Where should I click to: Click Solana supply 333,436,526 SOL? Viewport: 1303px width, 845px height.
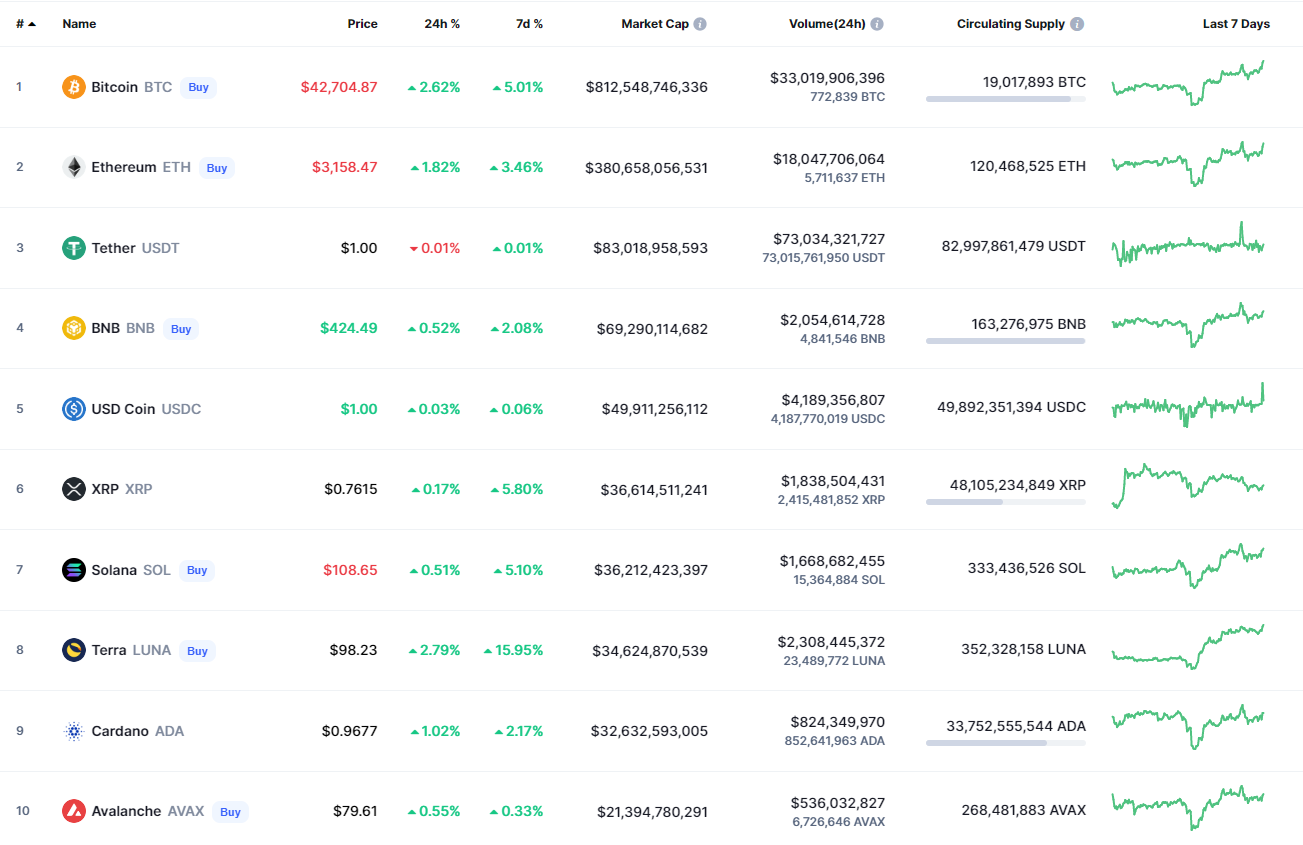(1027, 568)
